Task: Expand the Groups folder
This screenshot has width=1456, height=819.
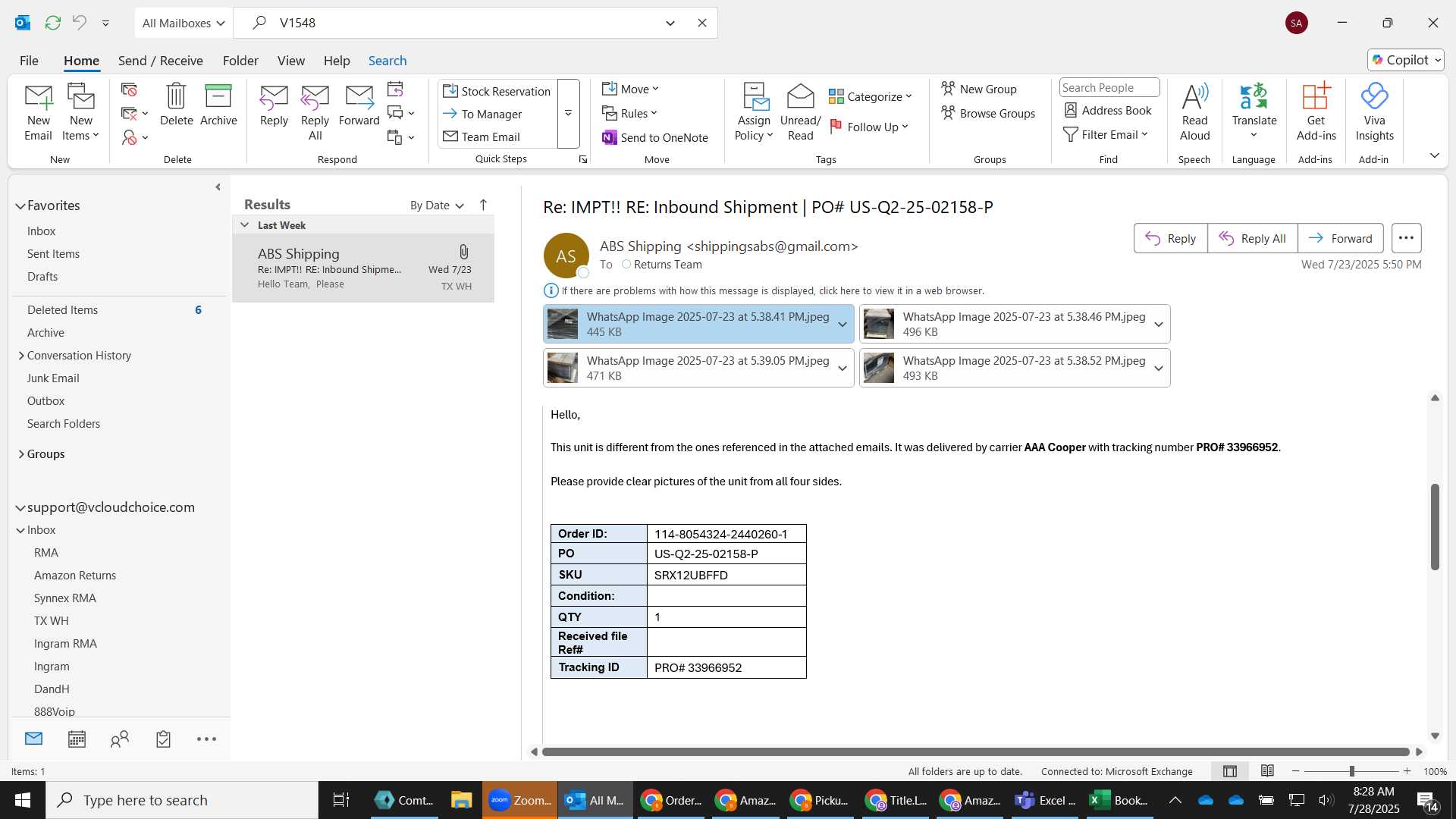Action: pyautogui.click(x=21, y=454)
